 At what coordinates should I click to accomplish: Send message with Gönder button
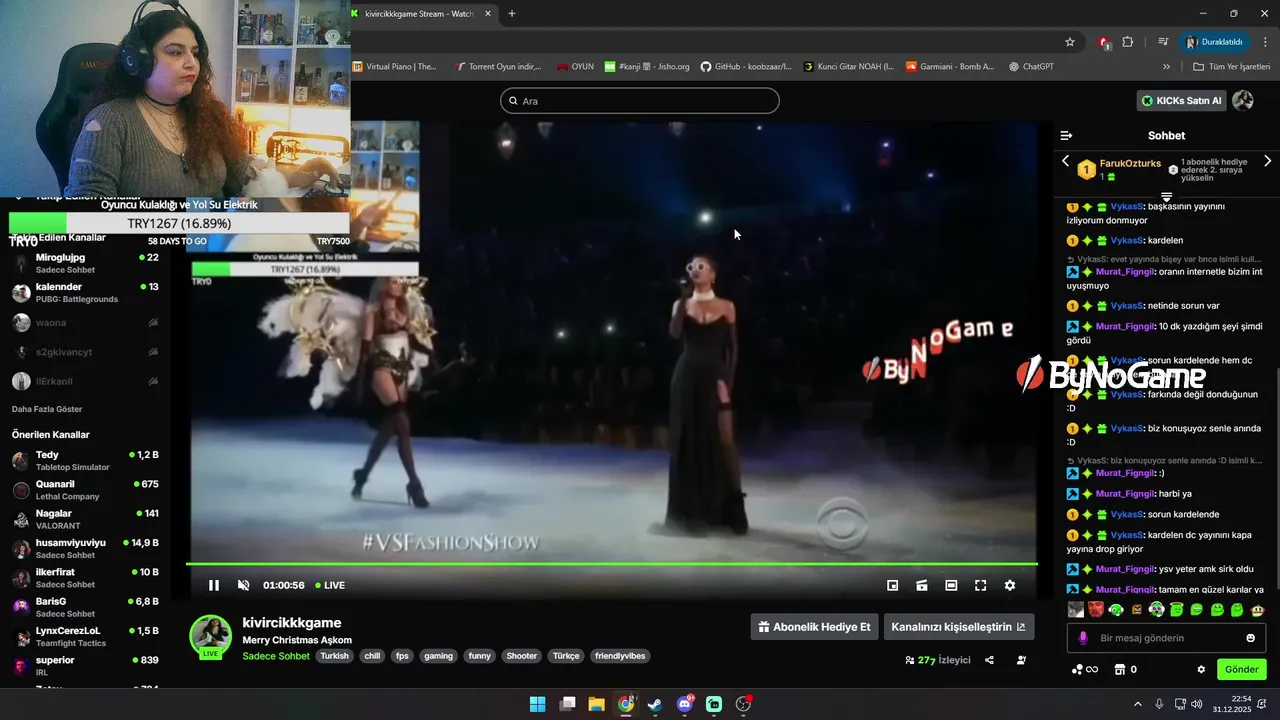[x=1241, y=670]
